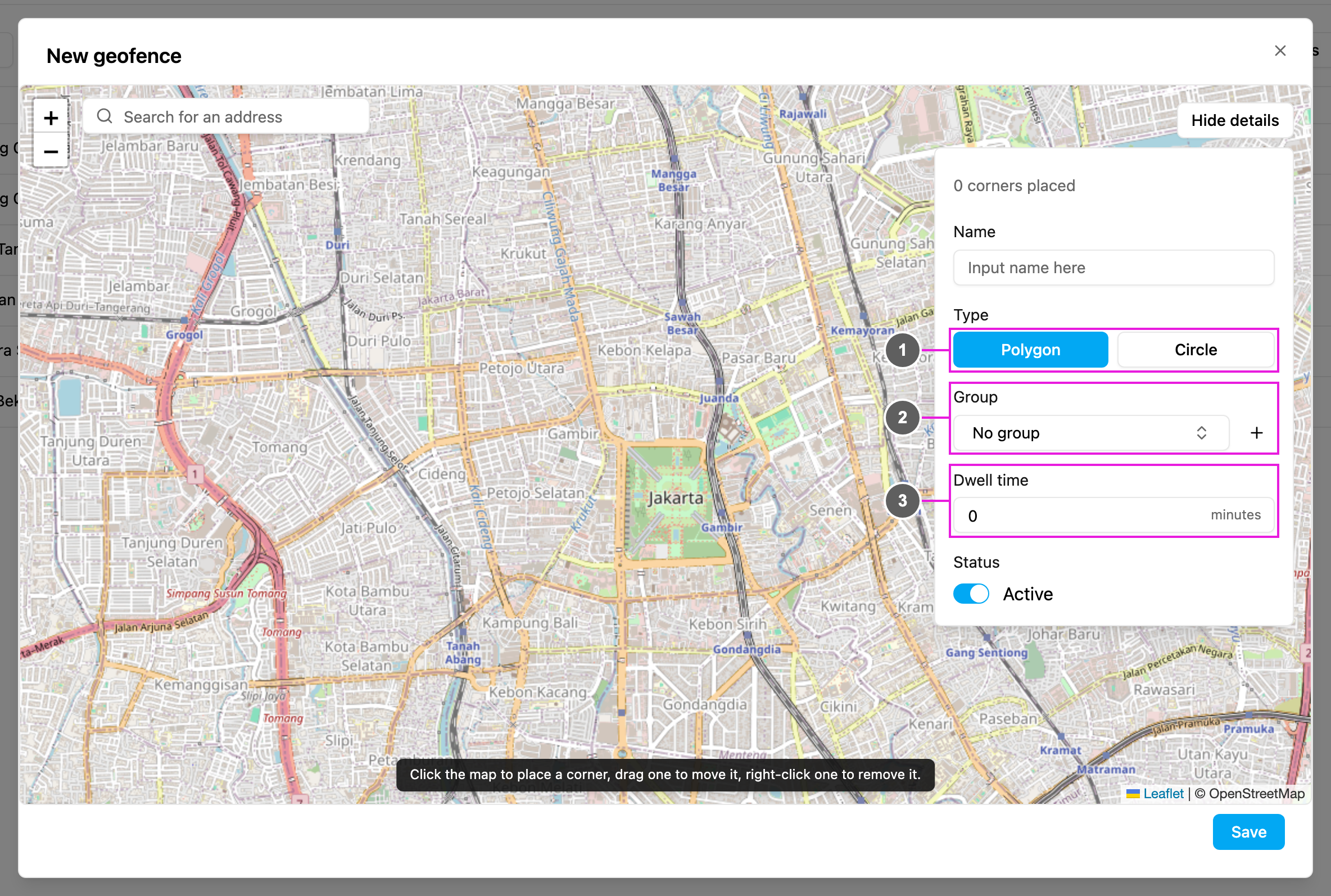The width and height of the screenshot is (1331, 896).
Task: Open the OpenStreetMap attribution link
Action: pyautogui.click(x=1256, y=794)
